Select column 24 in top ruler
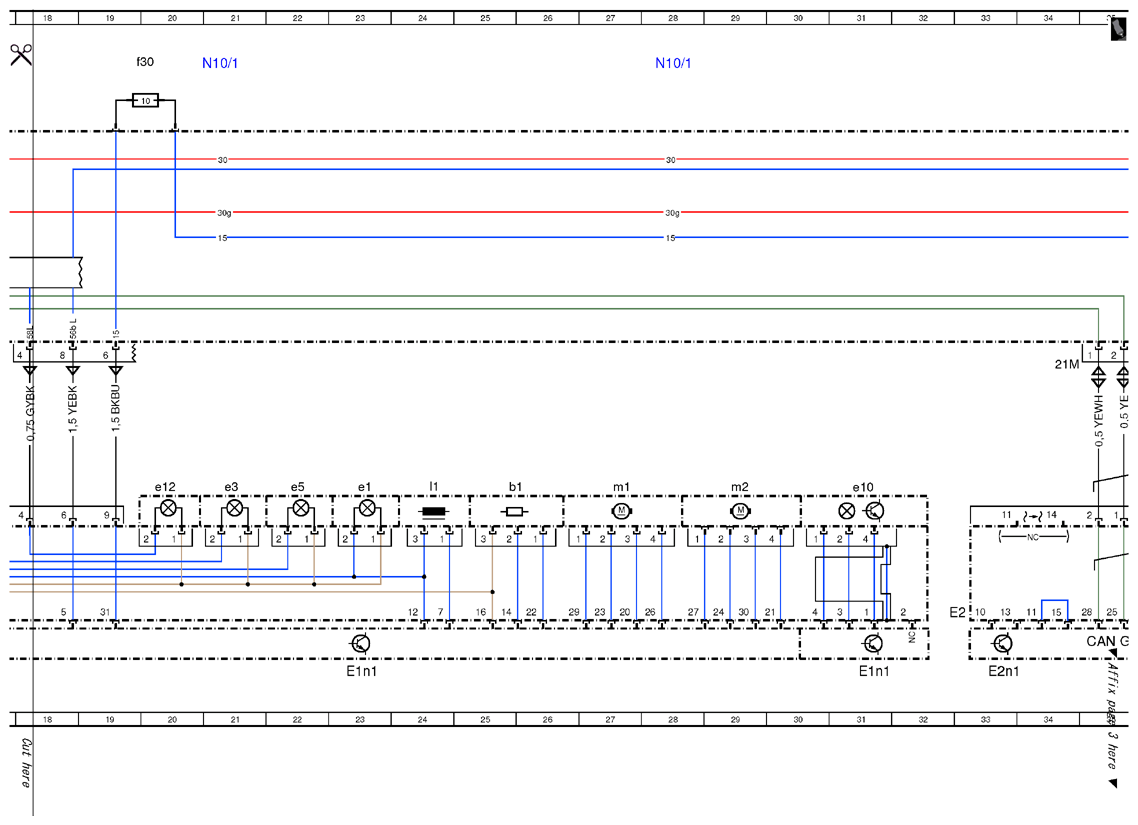 [422, 18]
